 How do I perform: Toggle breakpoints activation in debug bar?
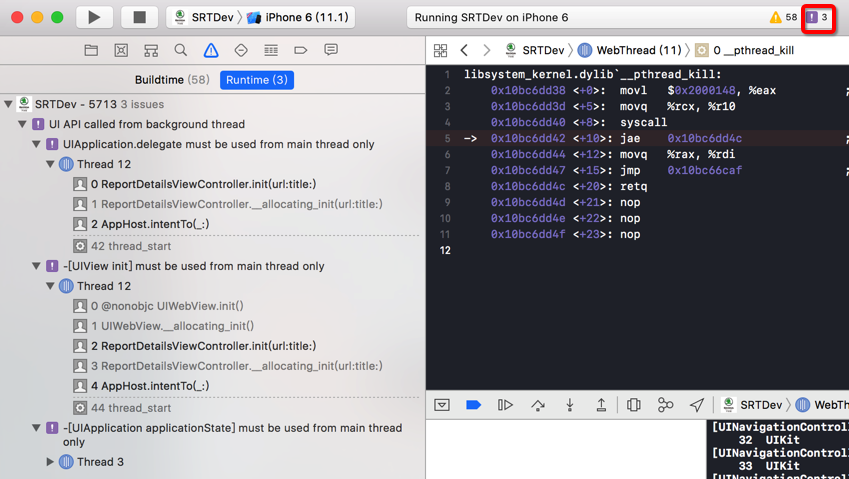point(474,405)
